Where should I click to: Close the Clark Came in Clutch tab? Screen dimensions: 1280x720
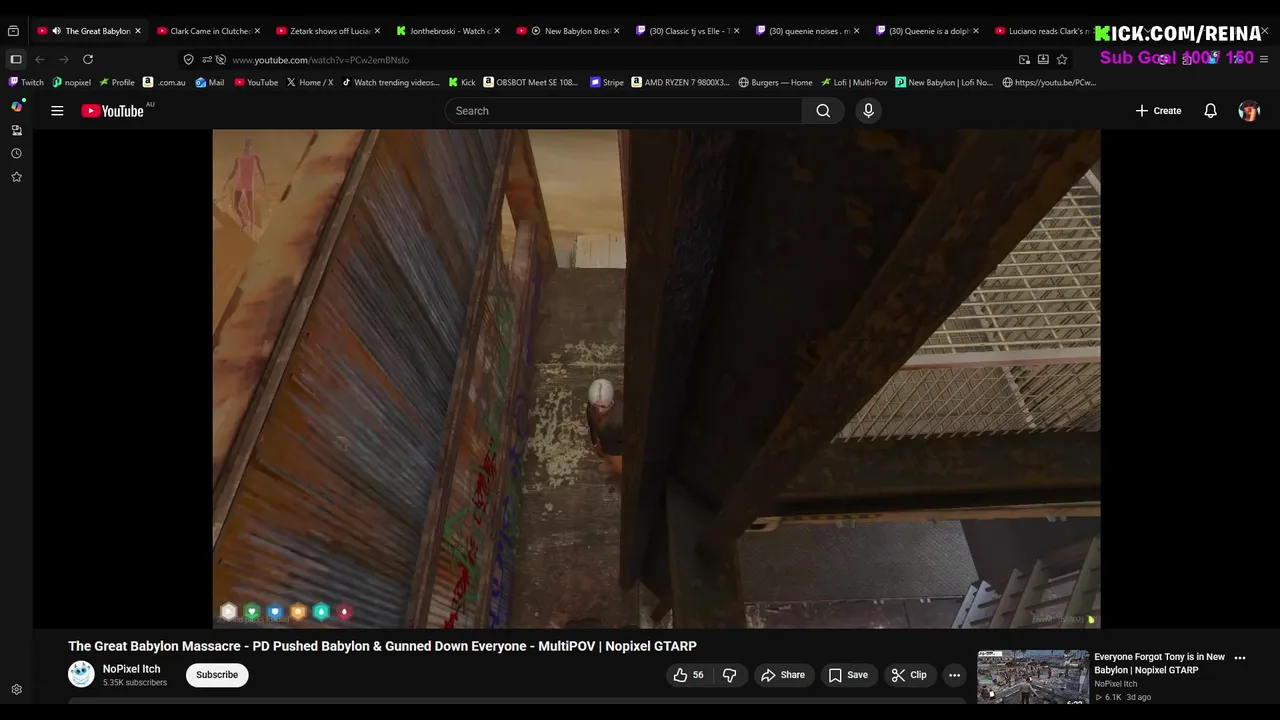click(257, 31)
